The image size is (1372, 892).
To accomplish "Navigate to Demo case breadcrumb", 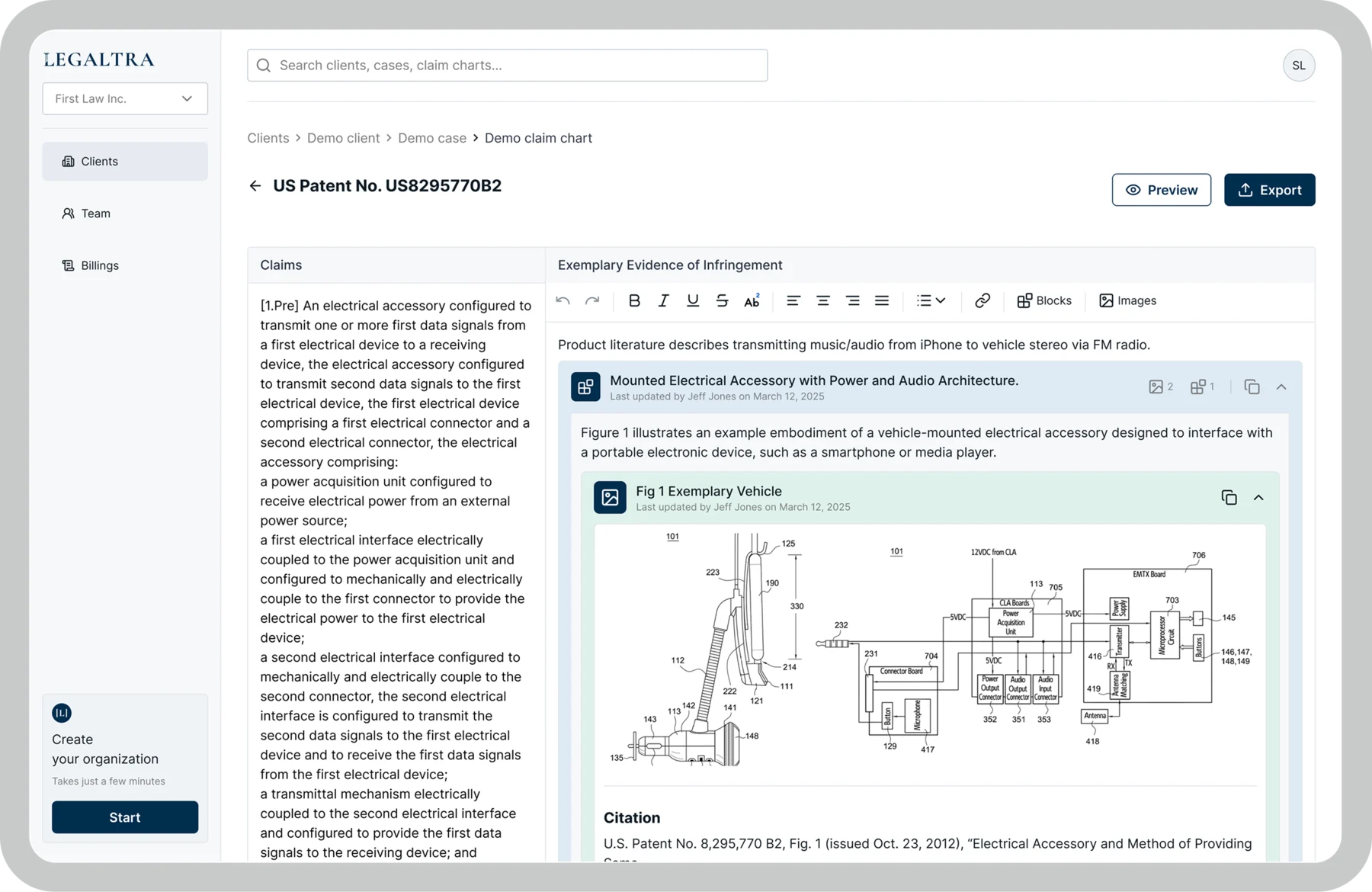I will point(432,138).
